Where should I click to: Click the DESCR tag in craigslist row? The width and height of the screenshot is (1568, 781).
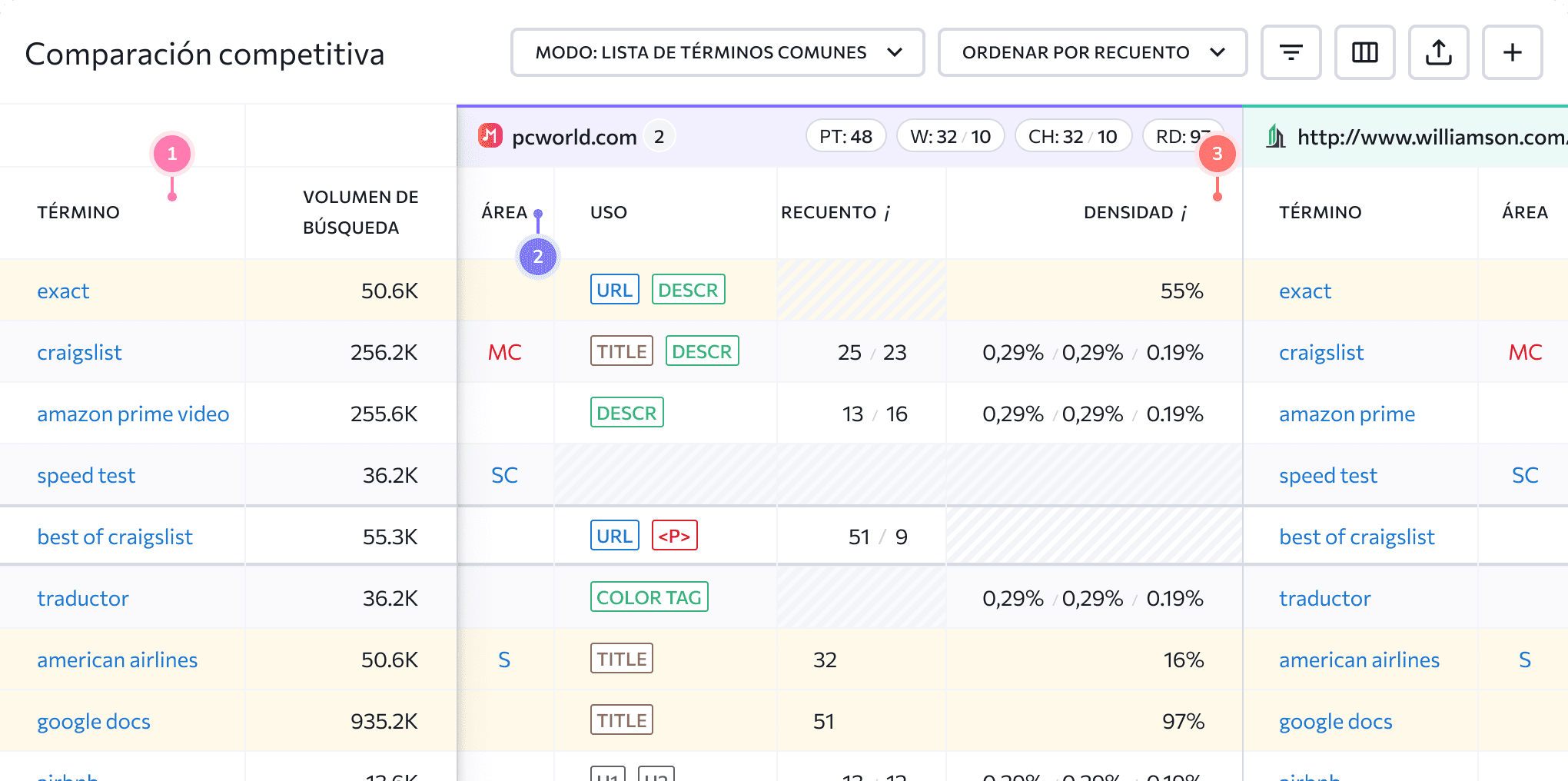pos(702,351)
